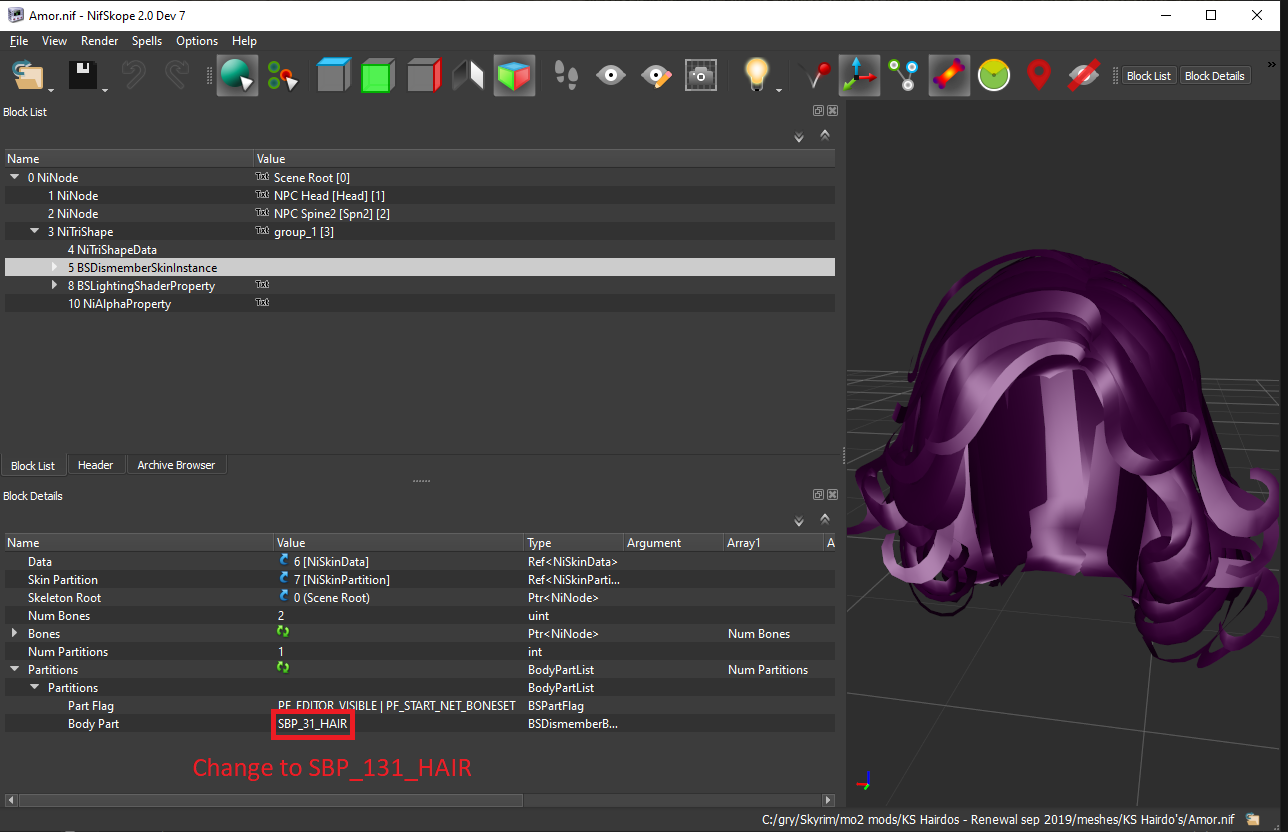Click the eye view icon
This screenshot has width=1288, height=832.
click(611, 76)
